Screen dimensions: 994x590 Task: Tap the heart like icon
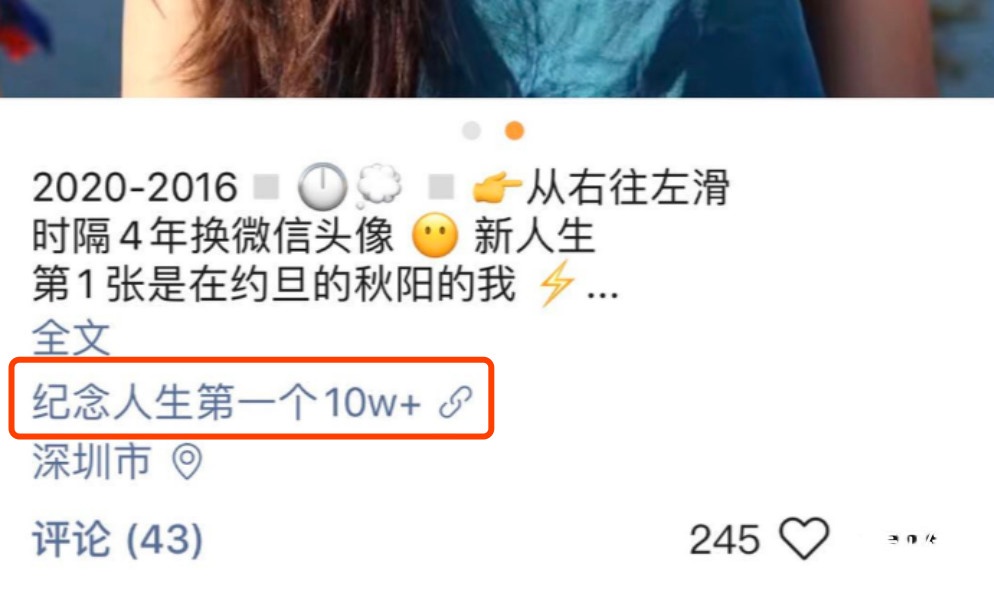(804, 538)
